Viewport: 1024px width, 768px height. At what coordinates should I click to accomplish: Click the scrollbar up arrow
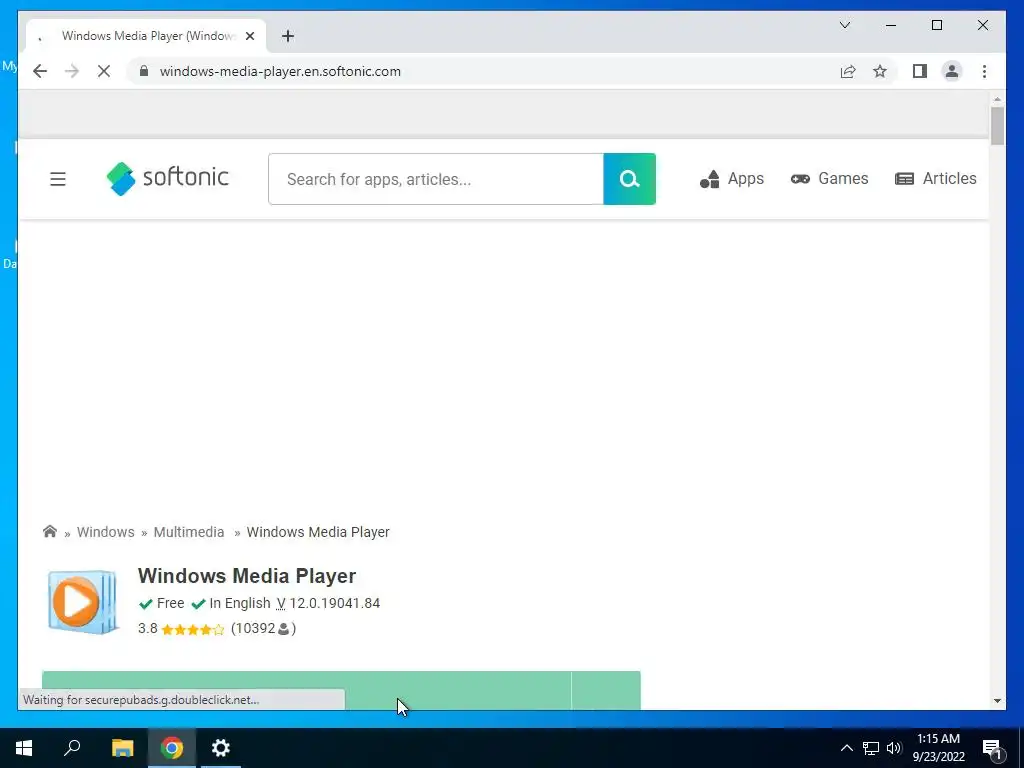(x=997, y=99)
